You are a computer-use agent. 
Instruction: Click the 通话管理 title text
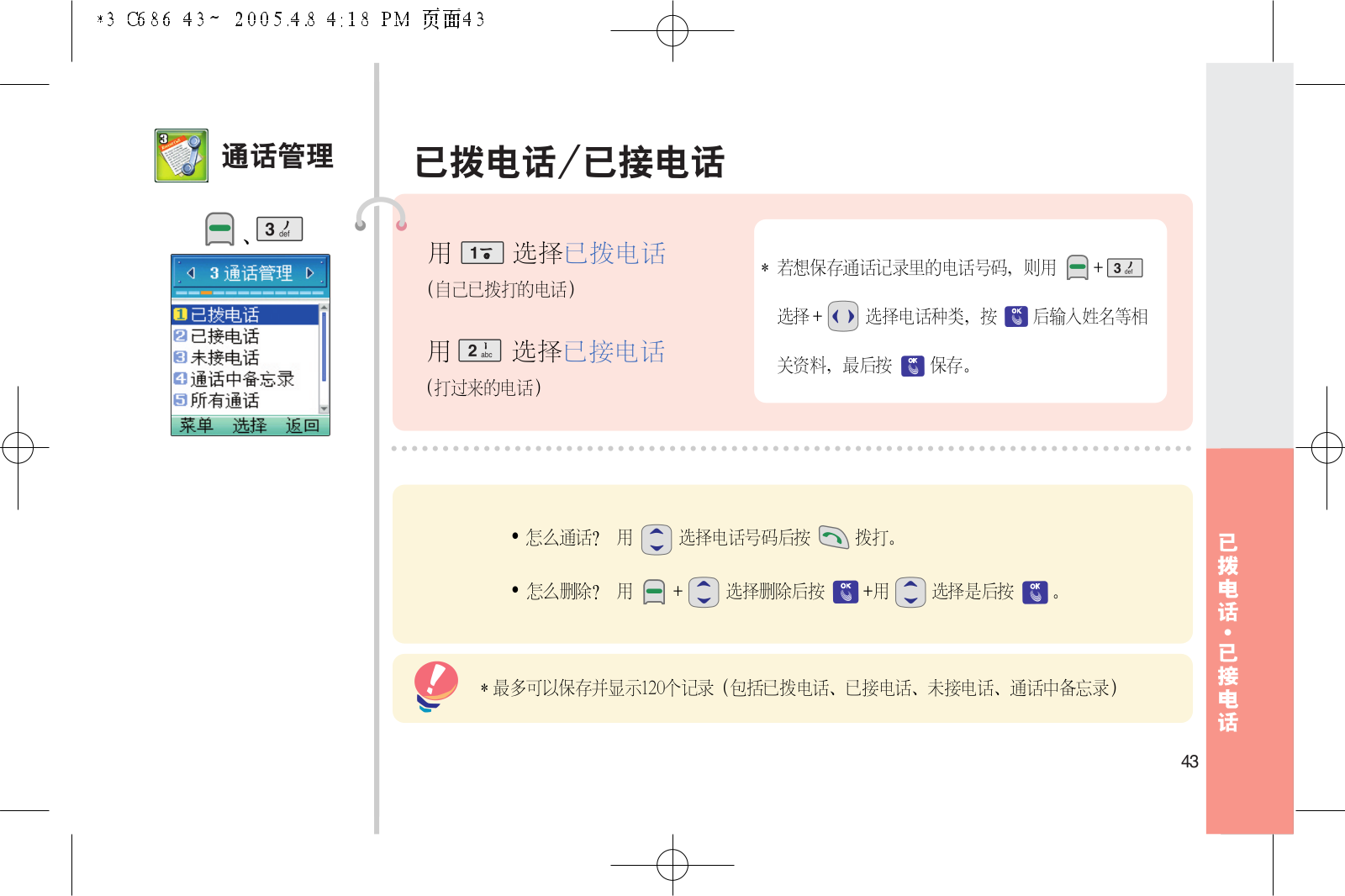coord(277,156)
